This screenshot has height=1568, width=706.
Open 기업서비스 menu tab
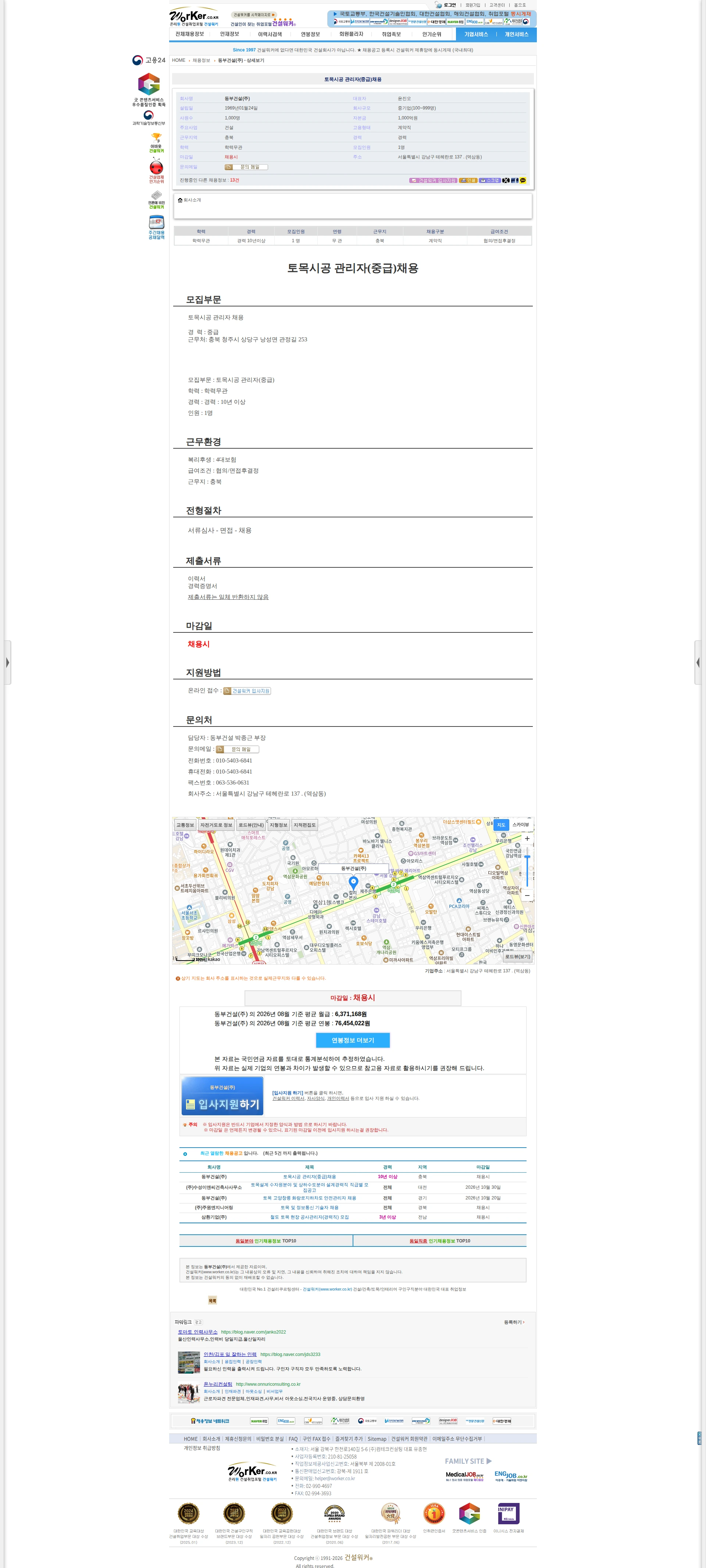click(x=476, y=34)
